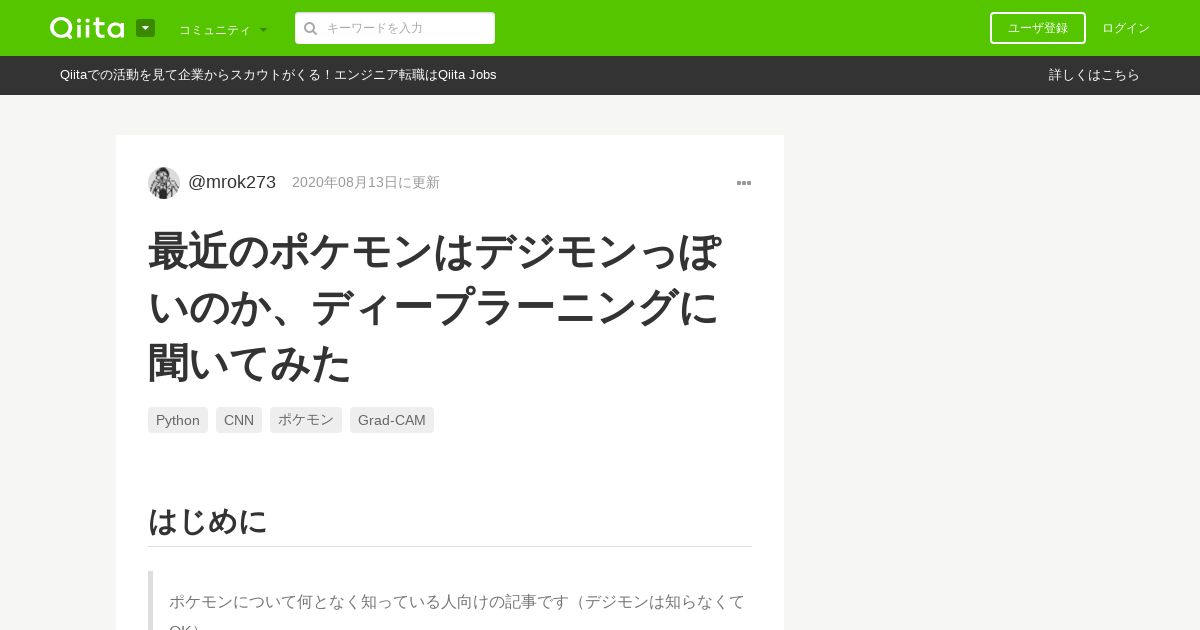The height and width of the screenshot is (630, 1200).
Task: Open the ログイン link
Action: click(x=1126, y=28)
